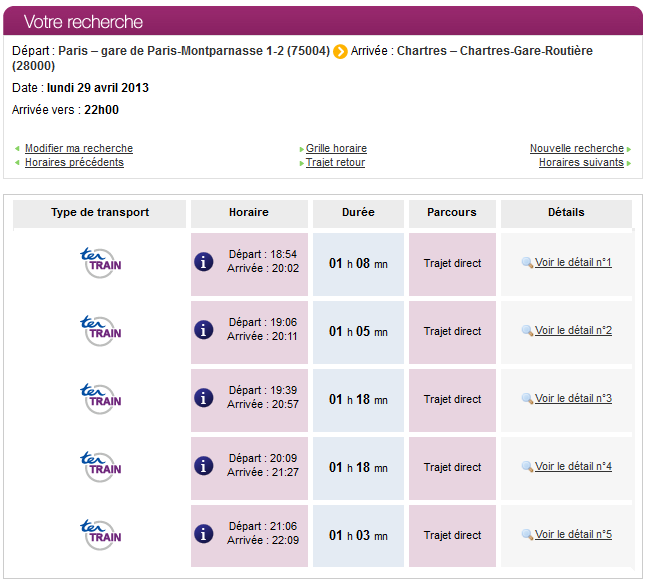Click info icon for 20:09 departure
The image size is (650, 584).
point(204,466)
